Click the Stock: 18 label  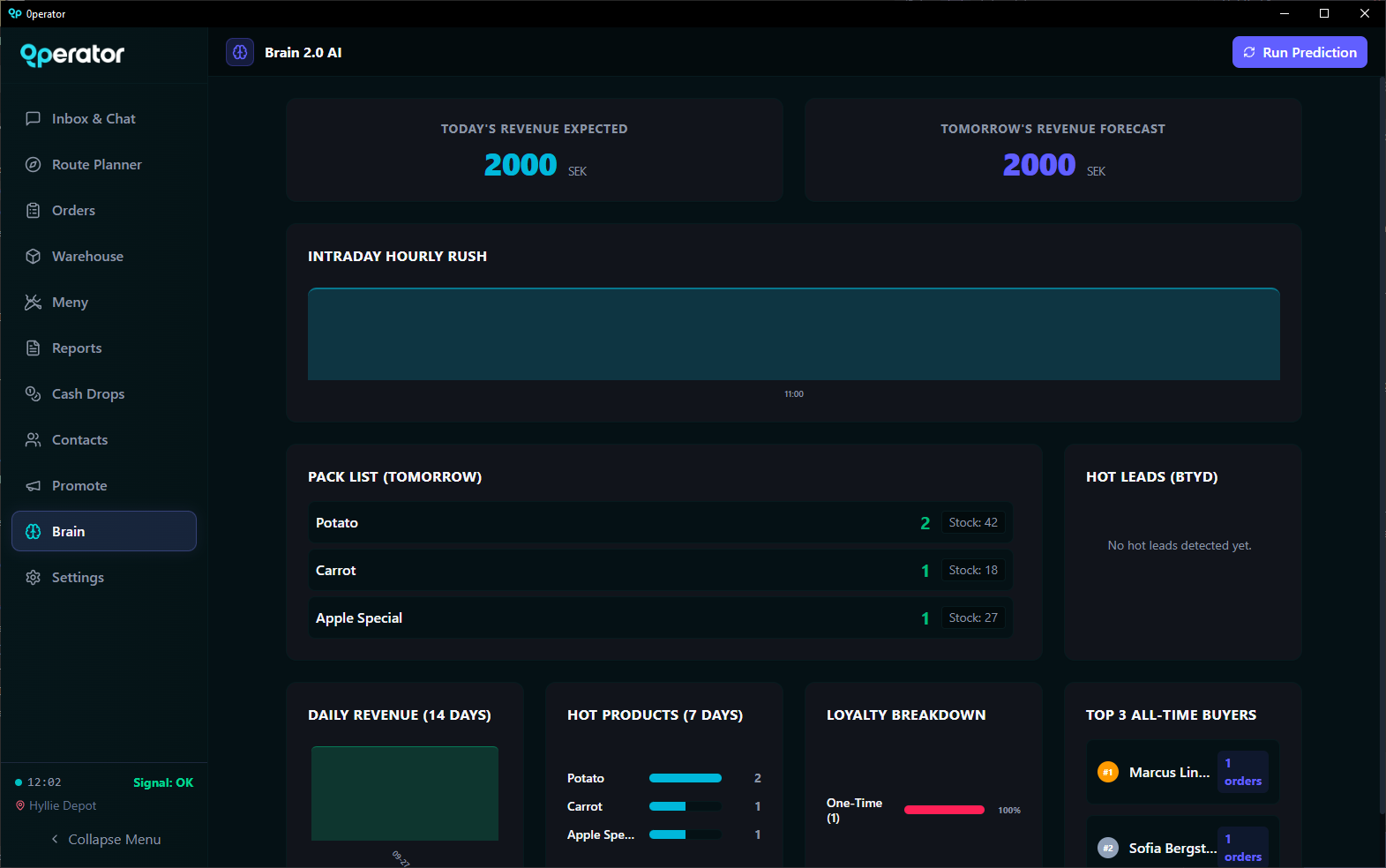pos(973,570)
